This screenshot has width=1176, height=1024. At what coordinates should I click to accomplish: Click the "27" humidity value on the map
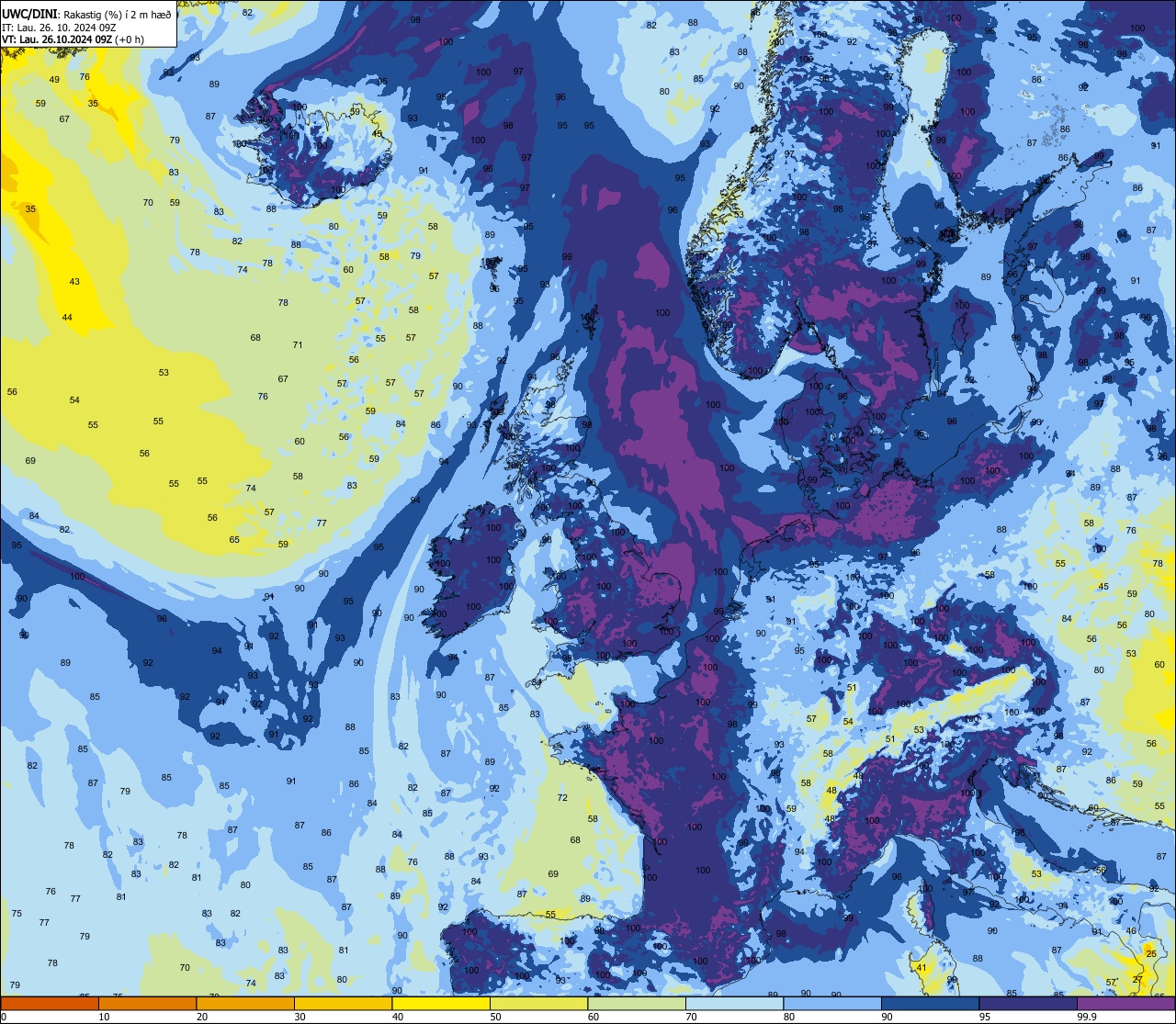coord(1137,979)
